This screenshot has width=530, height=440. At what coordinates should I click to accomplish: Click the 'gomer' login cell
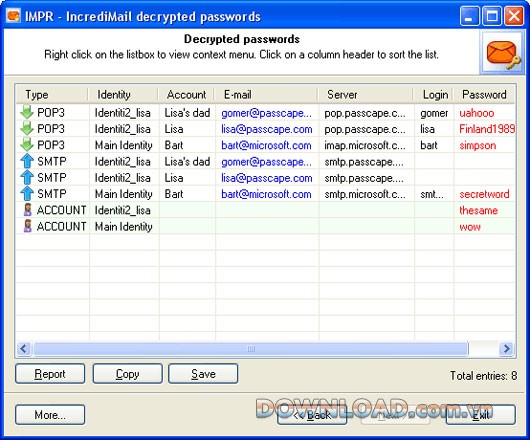tap(434, 113)
